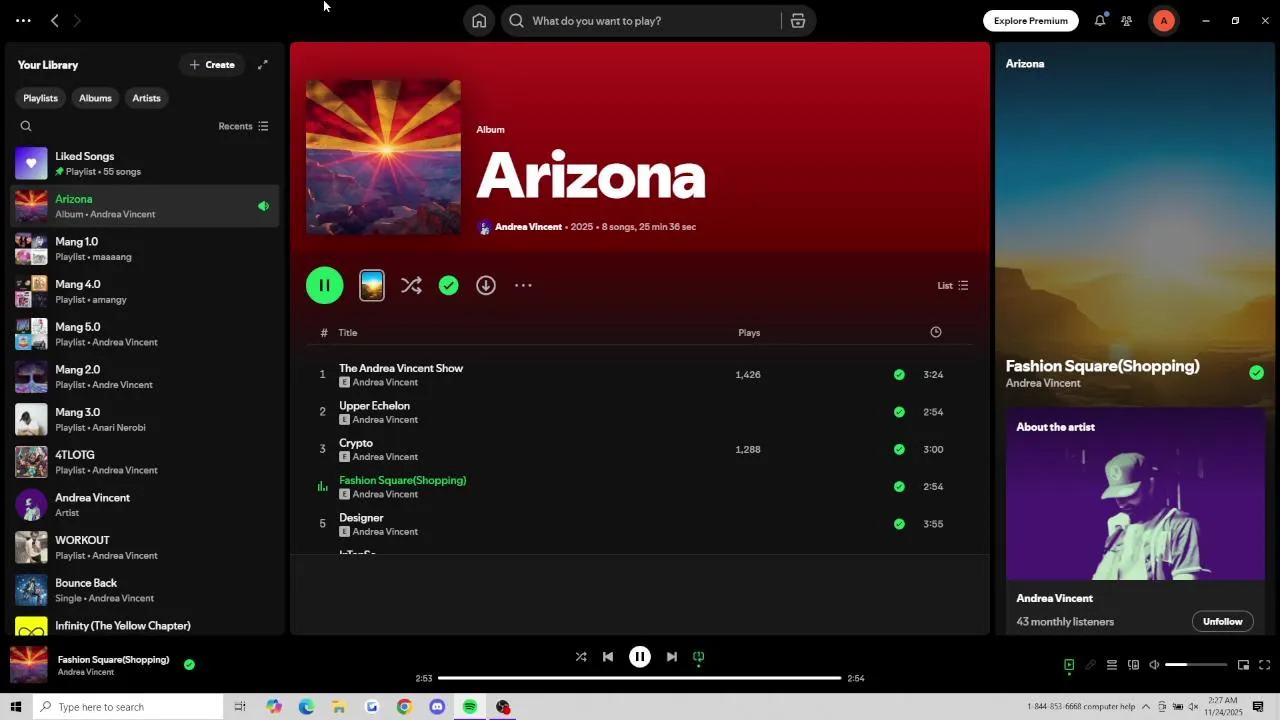
Task: Open the Miniplayer icon
Action: [1243, 665]
